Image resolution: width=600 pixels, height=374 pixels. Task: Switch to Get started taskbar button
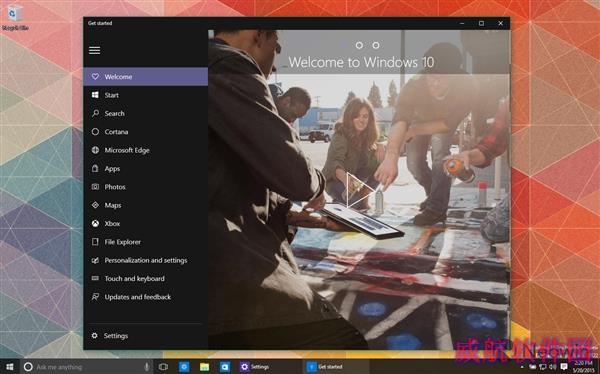(337, 367)
